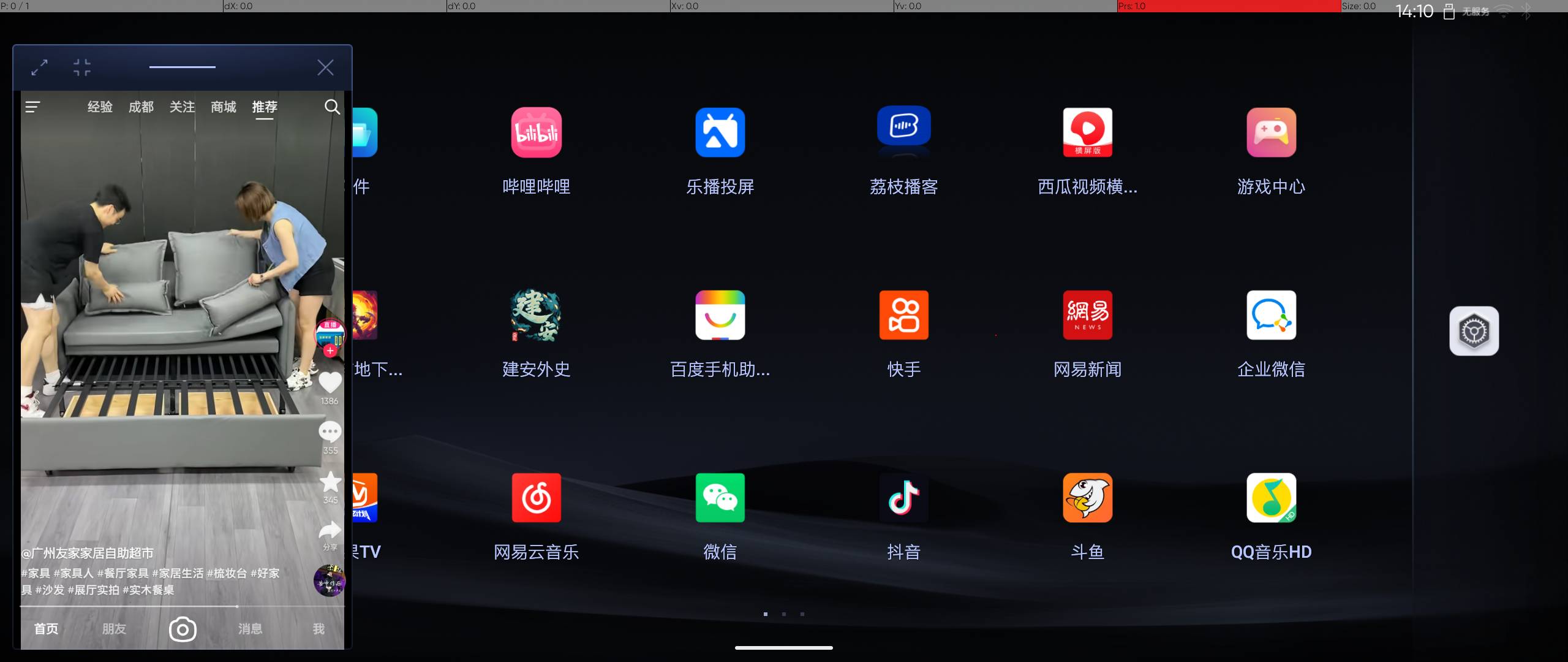Switch to the 关注 tab
The height and width of the screenshot is (662, 1568).
[x=182, y=107]
